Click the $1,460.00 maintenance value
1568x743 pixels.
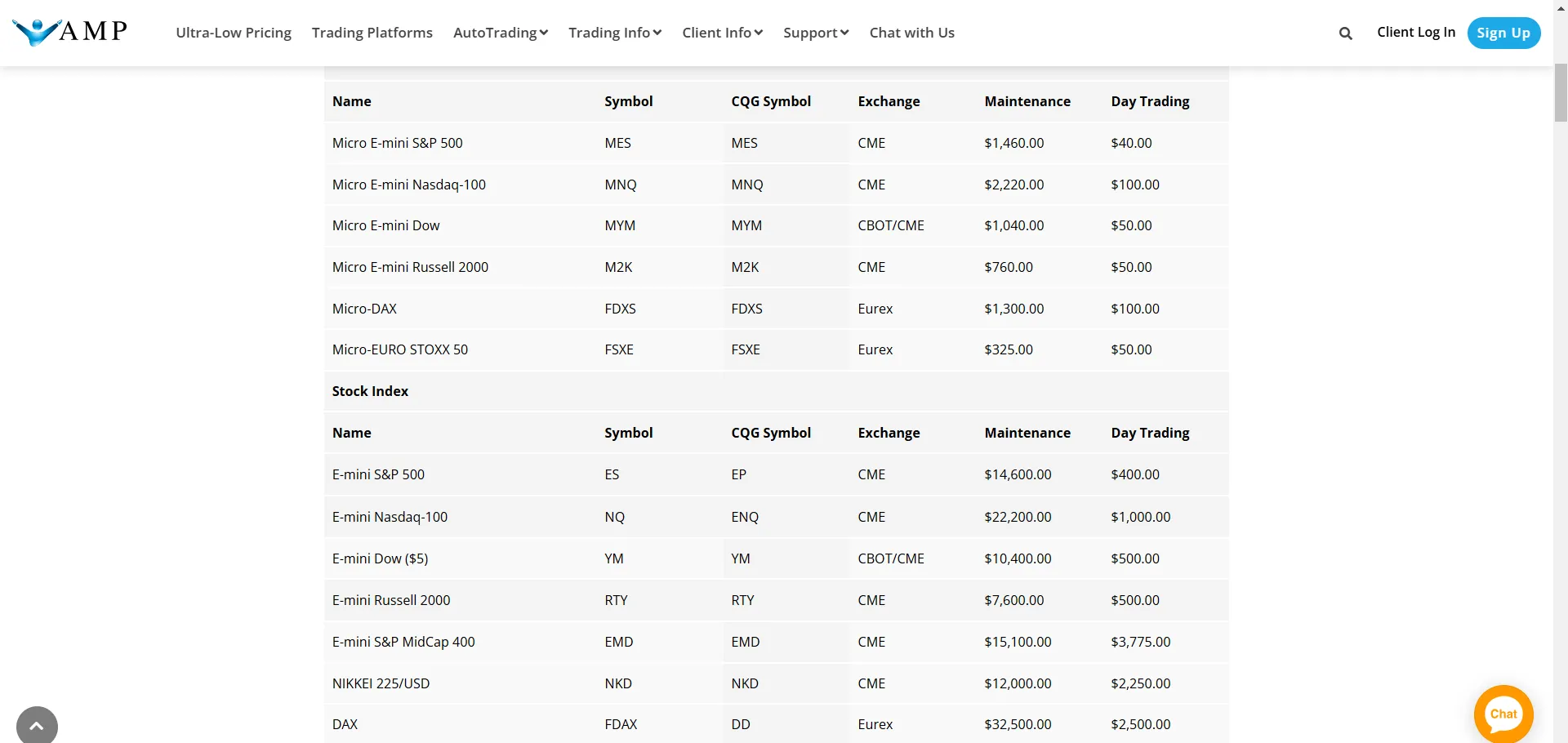tap(1014, 143)
